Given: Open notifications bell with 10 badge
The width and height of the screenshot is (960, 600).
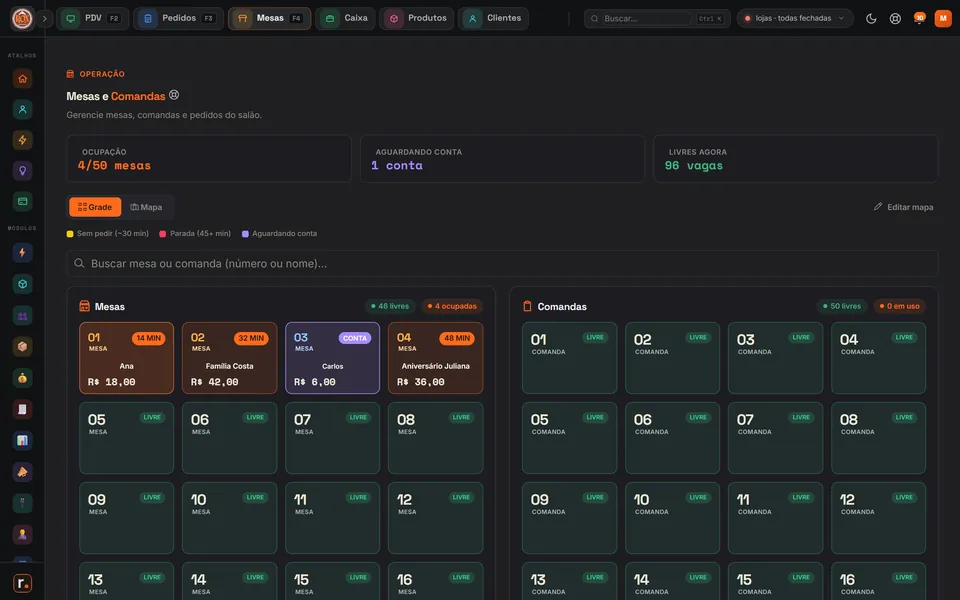Looking at the screenshot, I should [x=919, y=18].
